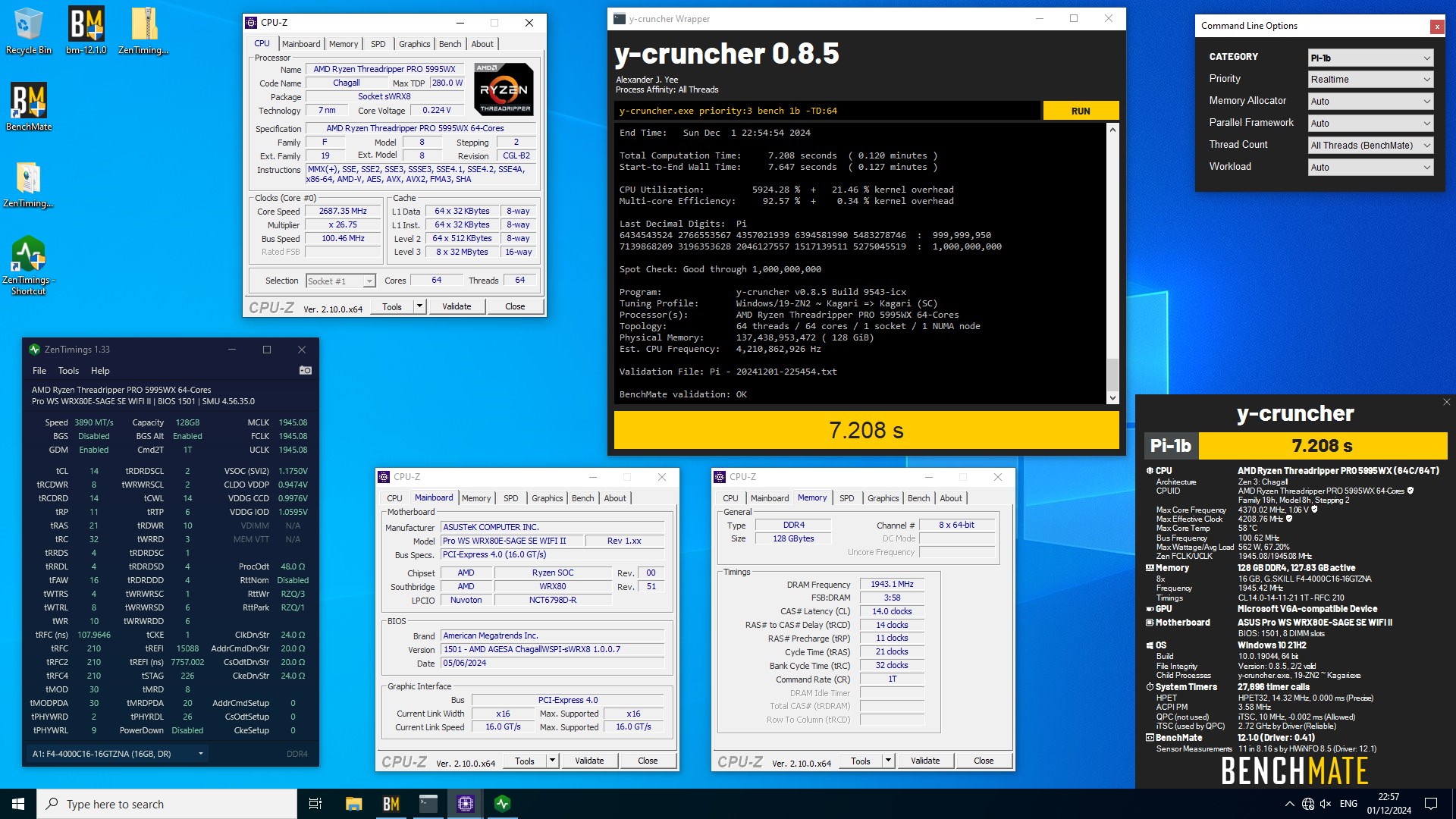The image size is (1456, 819).
Task: Expand the Tools arrow in CPU-Z Mainboard window
Action: (x=552, y=761)
